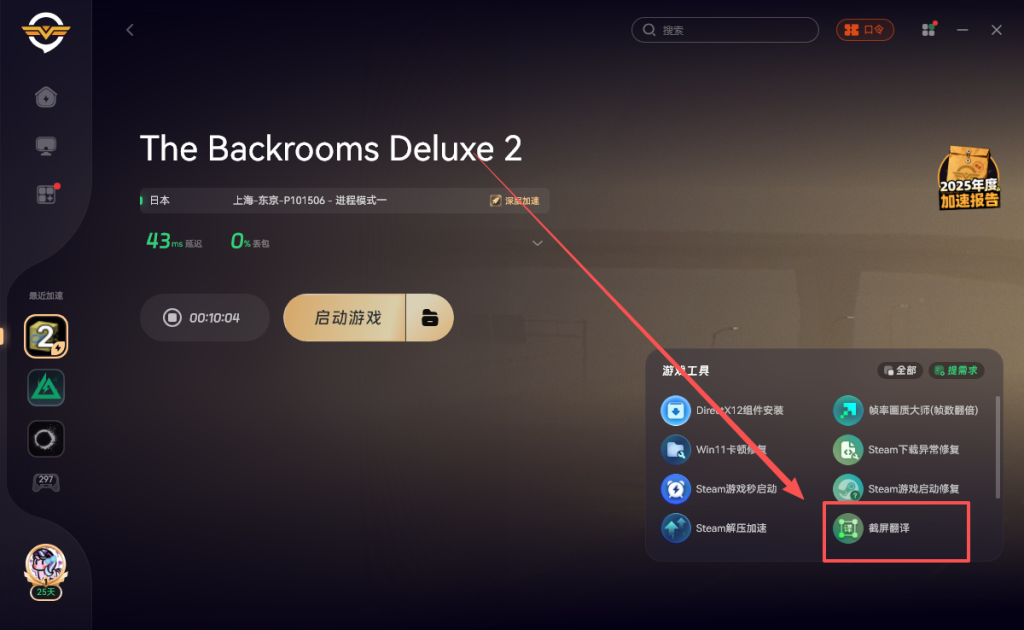Open the apps grid icon near minimize

[x=928, y=30]
